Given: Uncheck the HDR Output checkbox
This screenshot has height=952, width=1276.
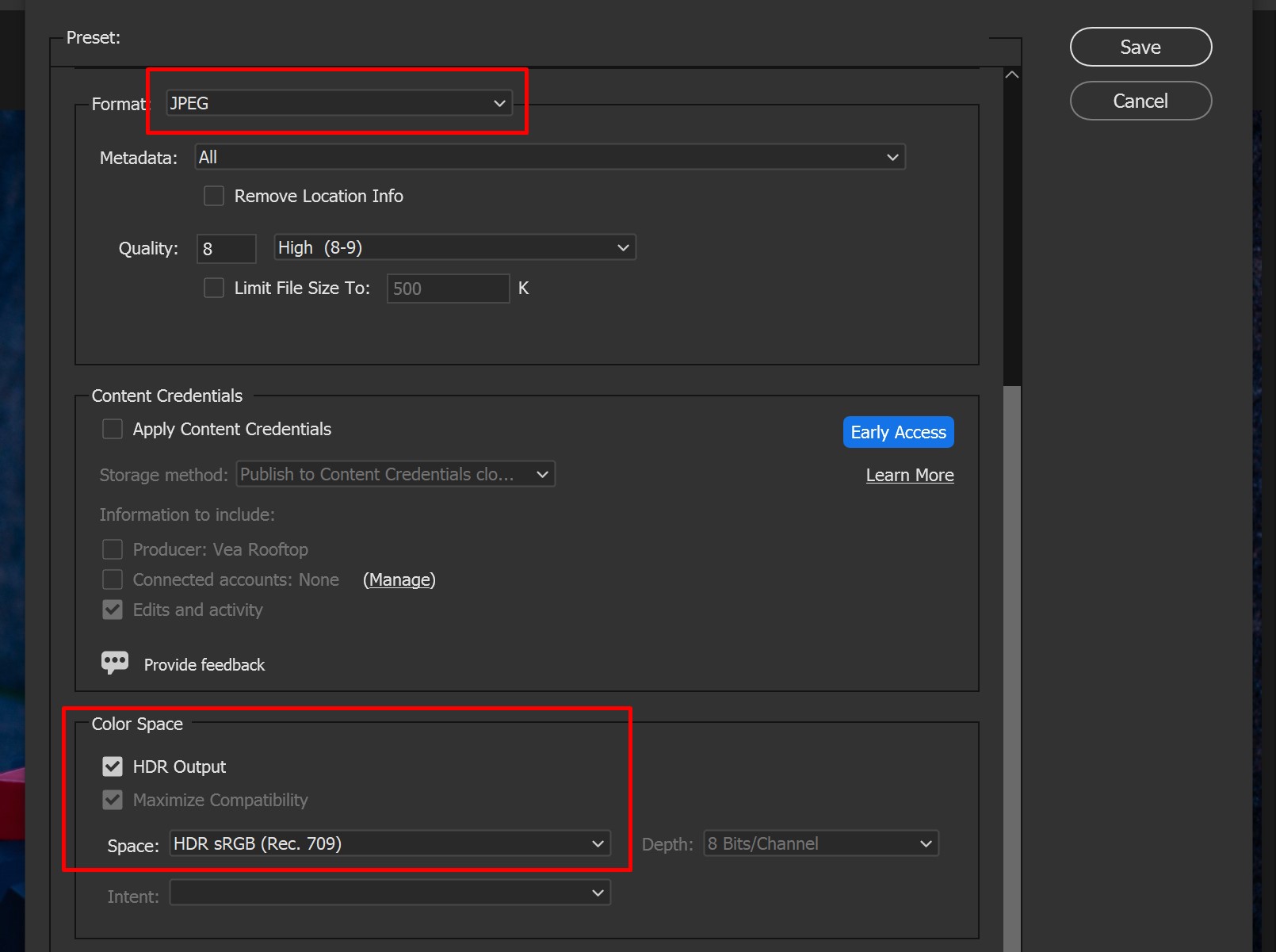Looking at the screenshot, I should point(113,767).
